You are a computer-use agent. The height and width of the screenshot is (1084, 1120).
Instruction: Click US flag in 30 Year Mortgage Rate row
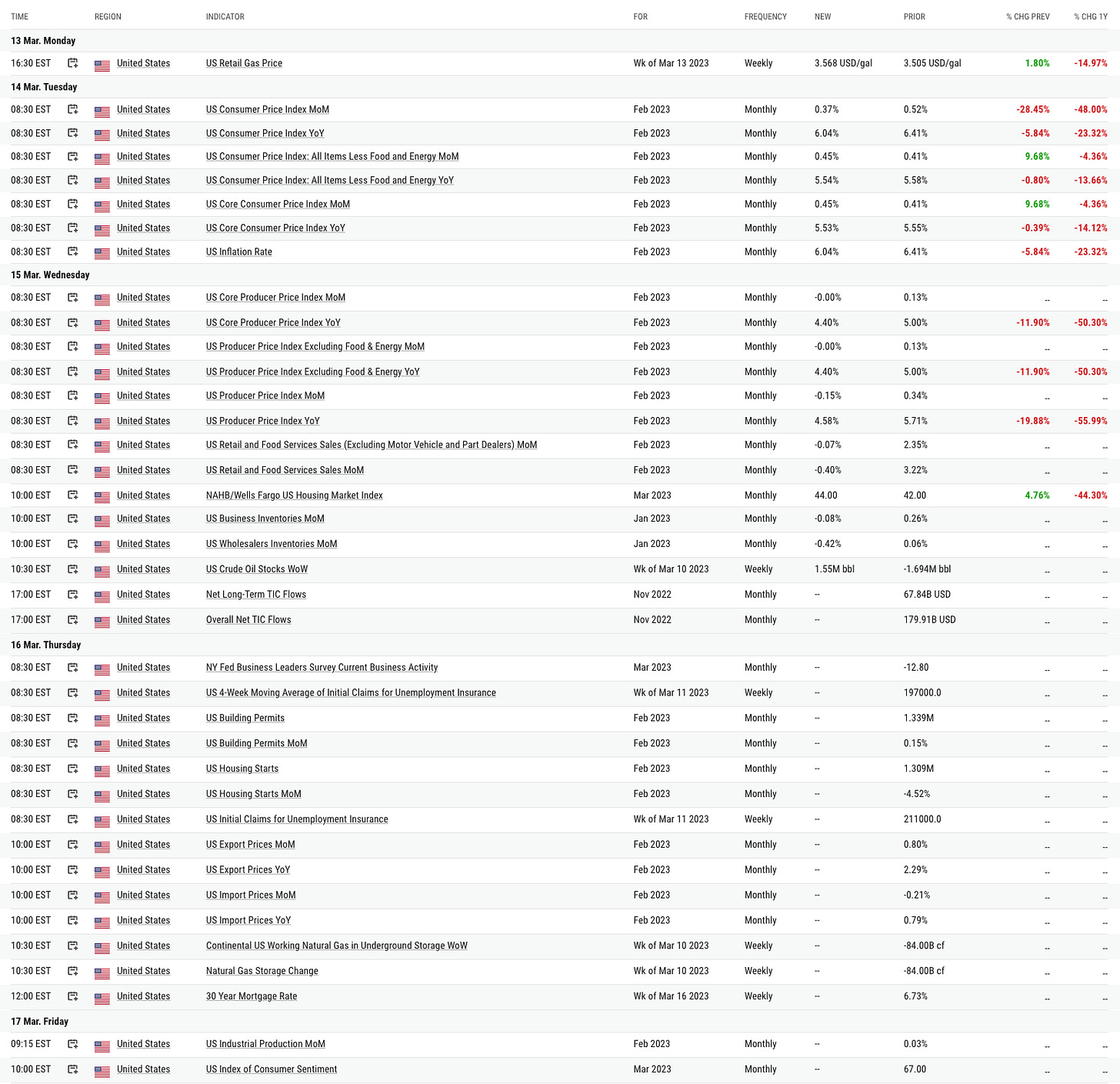[102, 999]
